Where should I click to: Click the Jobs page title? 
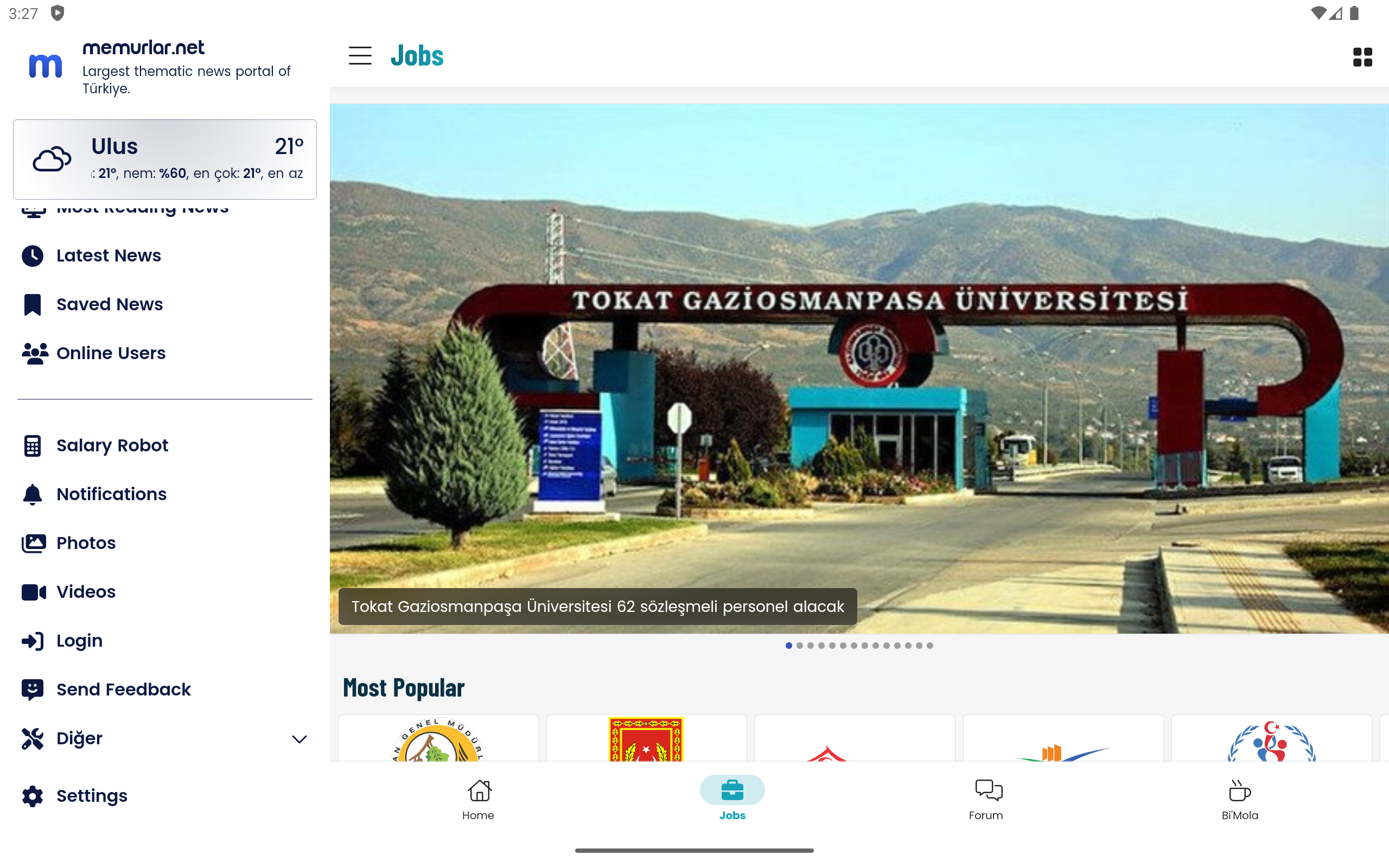(x=417, y=56)
